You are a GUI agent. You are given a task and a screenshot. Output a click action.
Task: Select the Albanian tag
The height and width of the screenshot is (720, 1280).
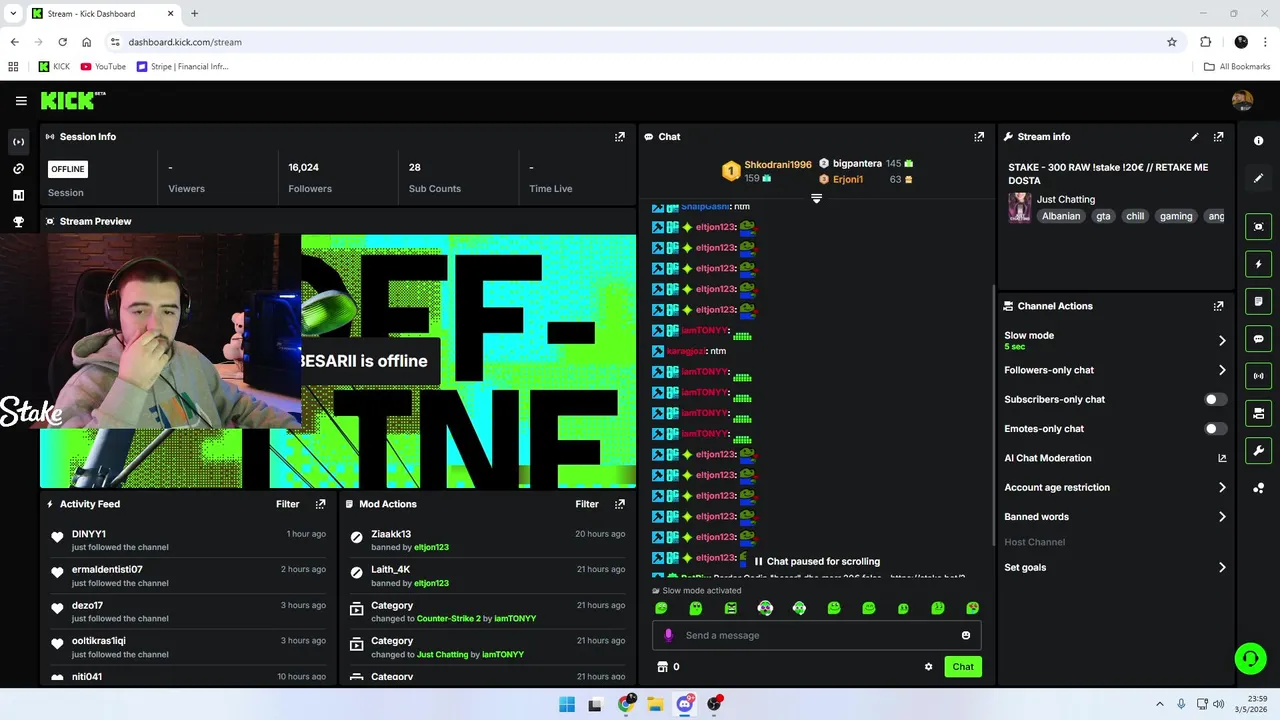point(1061,216)
